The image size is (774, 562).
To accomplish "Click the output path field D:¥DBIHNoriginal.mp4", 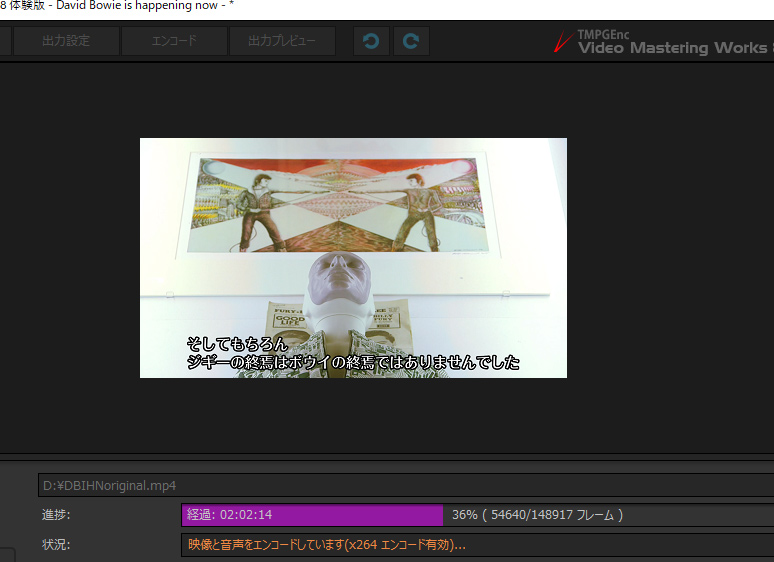I will [x=406, y=486].
